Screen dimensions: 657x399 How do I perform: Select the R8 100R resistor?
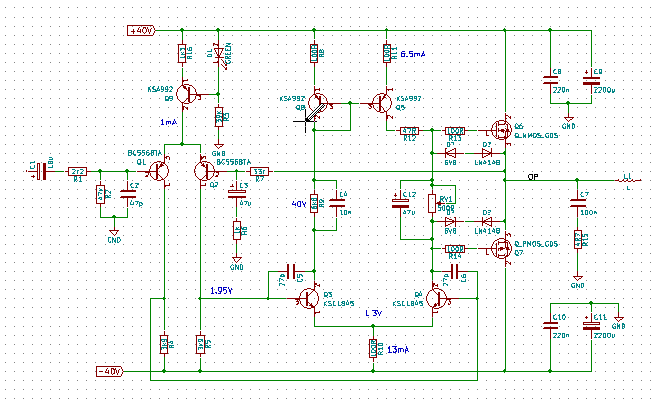coord(314,53)
